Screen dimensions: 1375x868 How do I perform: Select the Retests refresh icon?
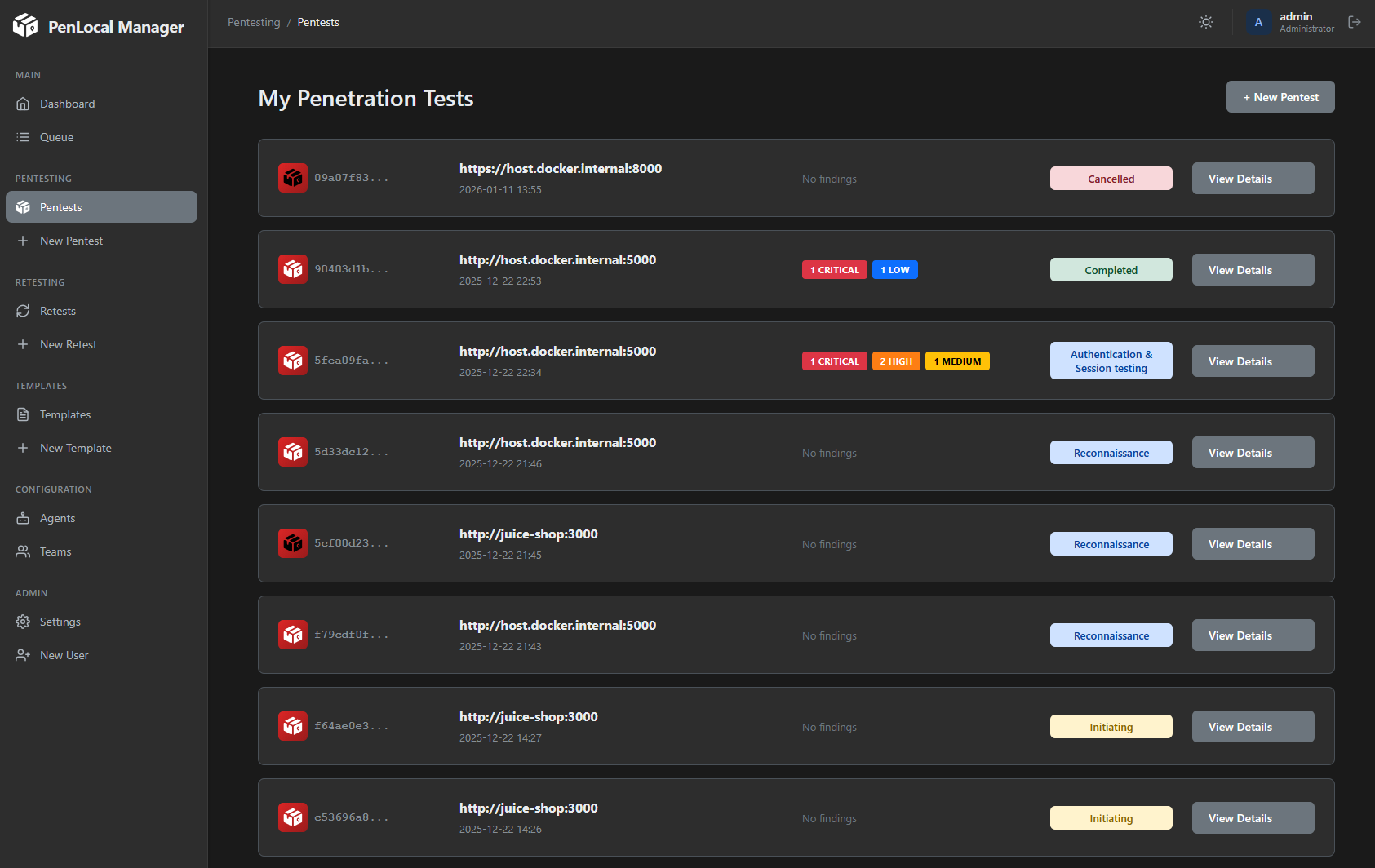[24, 311]
